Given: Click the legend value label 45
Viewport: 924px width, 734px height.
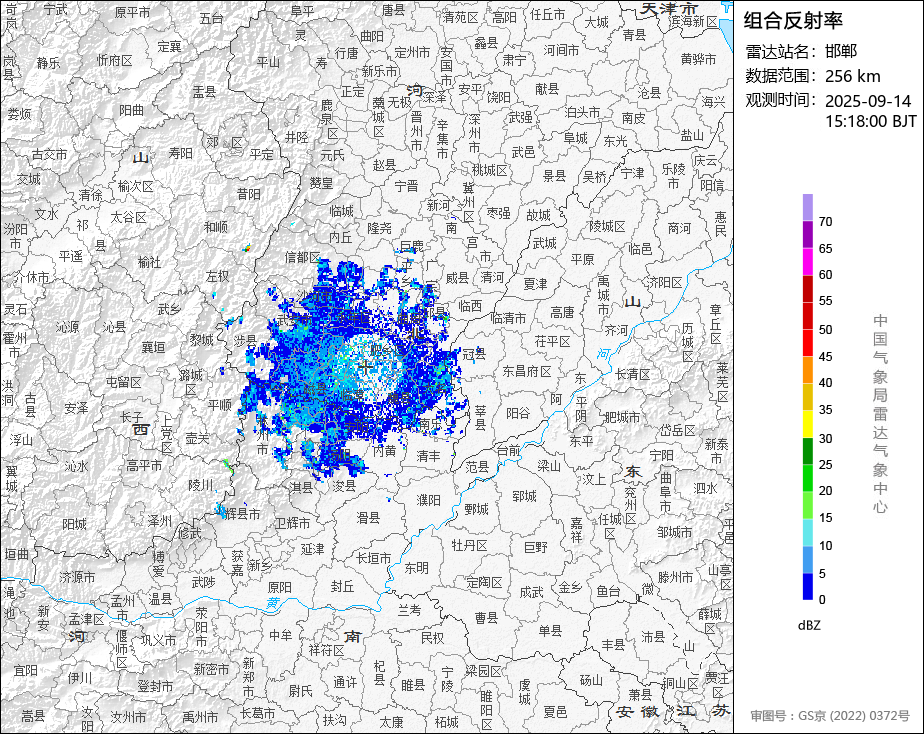Looking at the screenshot, I should click(826, 357).
